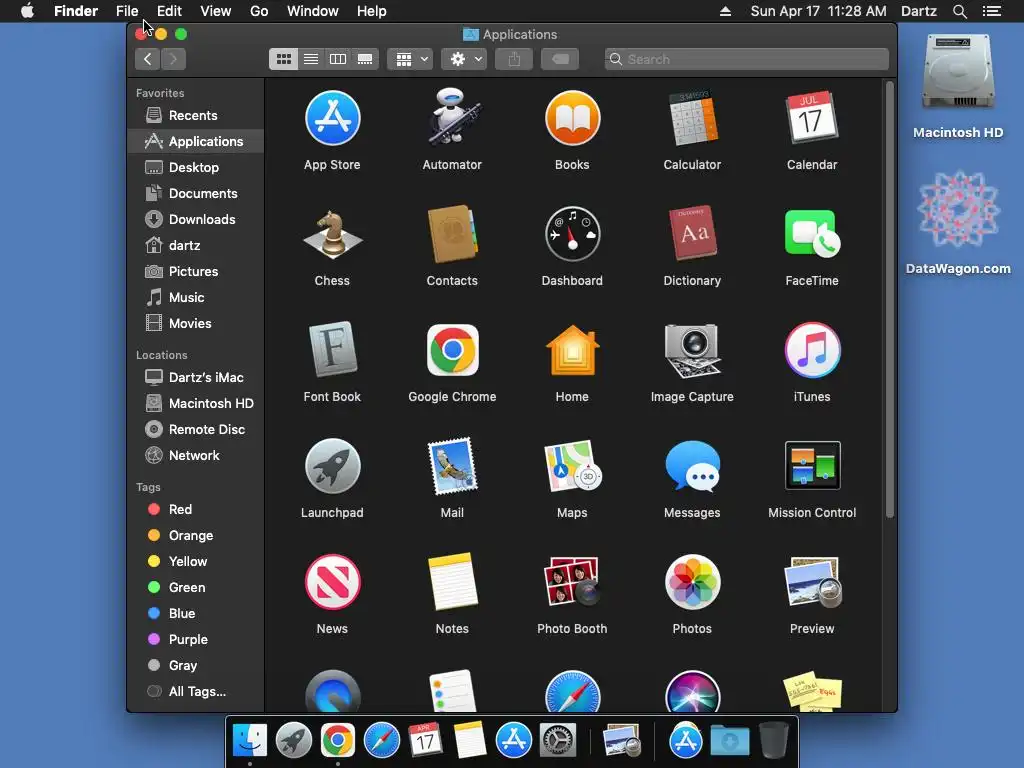Switch to gallery view
The image size is (1024, 768).
pyautogui.click(x=365, y=59)
